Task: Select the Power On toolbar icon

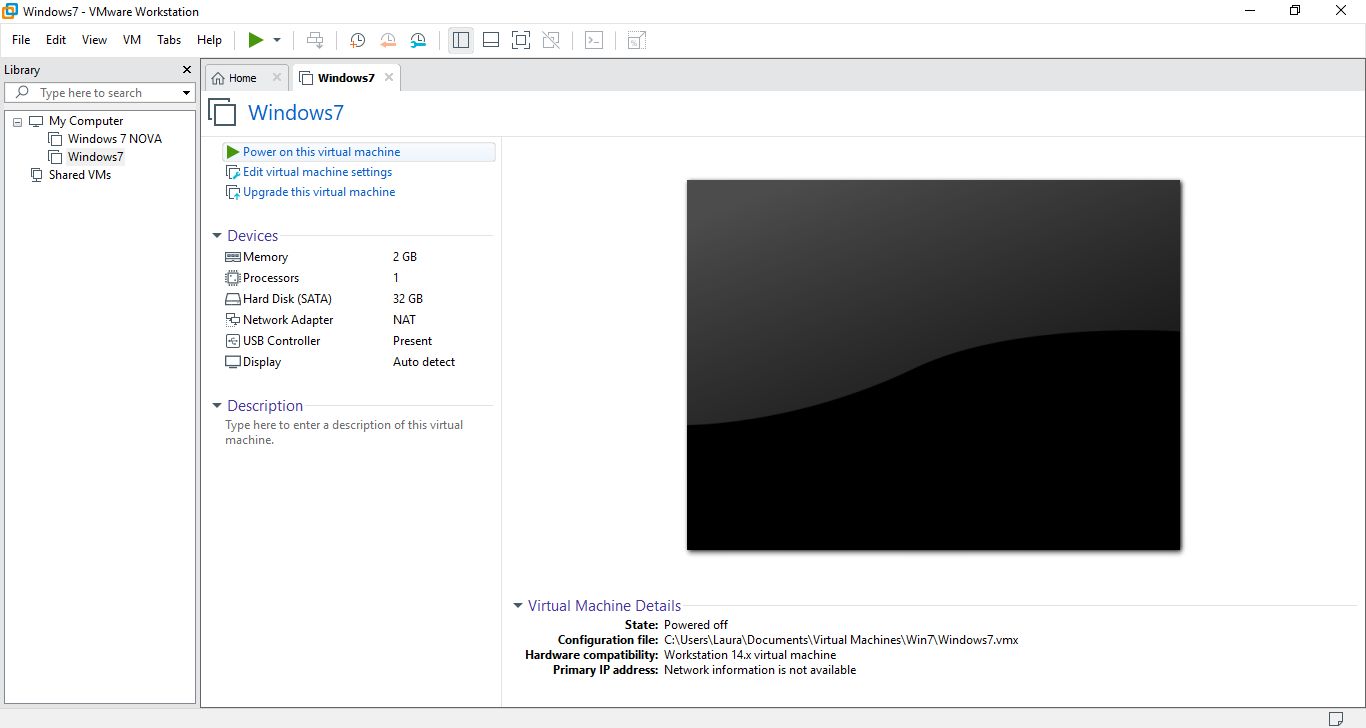Action: pos(255,40)
